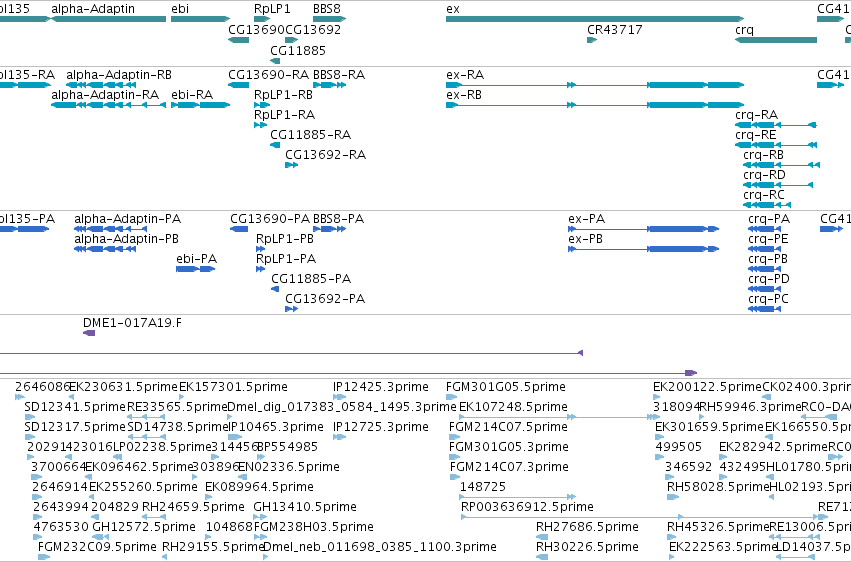
Task: Select the crq-RD transcript label
Action: pos(764,175)
